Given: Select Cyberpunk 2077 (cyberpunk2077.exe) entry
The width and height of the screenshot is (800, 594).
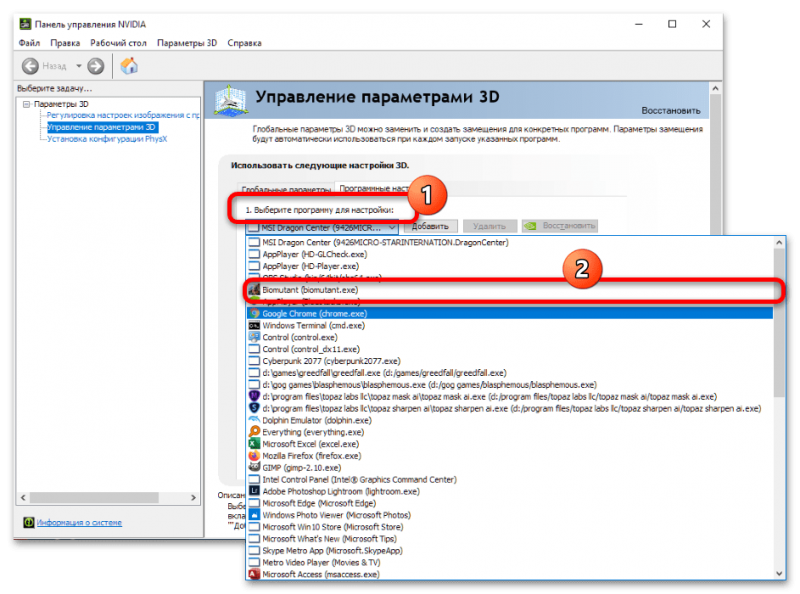Looking at the screenshot, I should tap(510, 361).
